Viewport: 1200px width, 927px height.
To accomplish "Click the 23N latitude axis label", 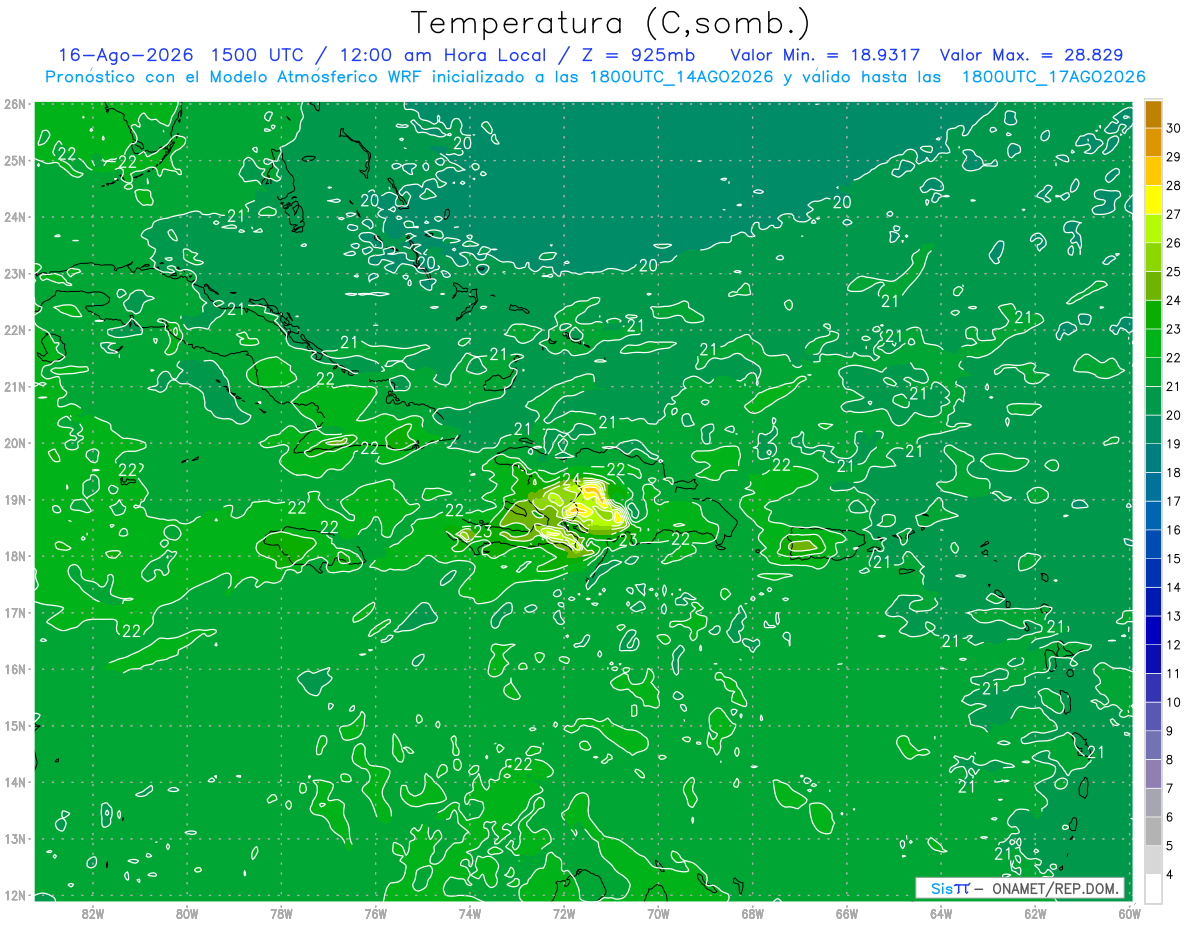I will (x=15, y=274).
